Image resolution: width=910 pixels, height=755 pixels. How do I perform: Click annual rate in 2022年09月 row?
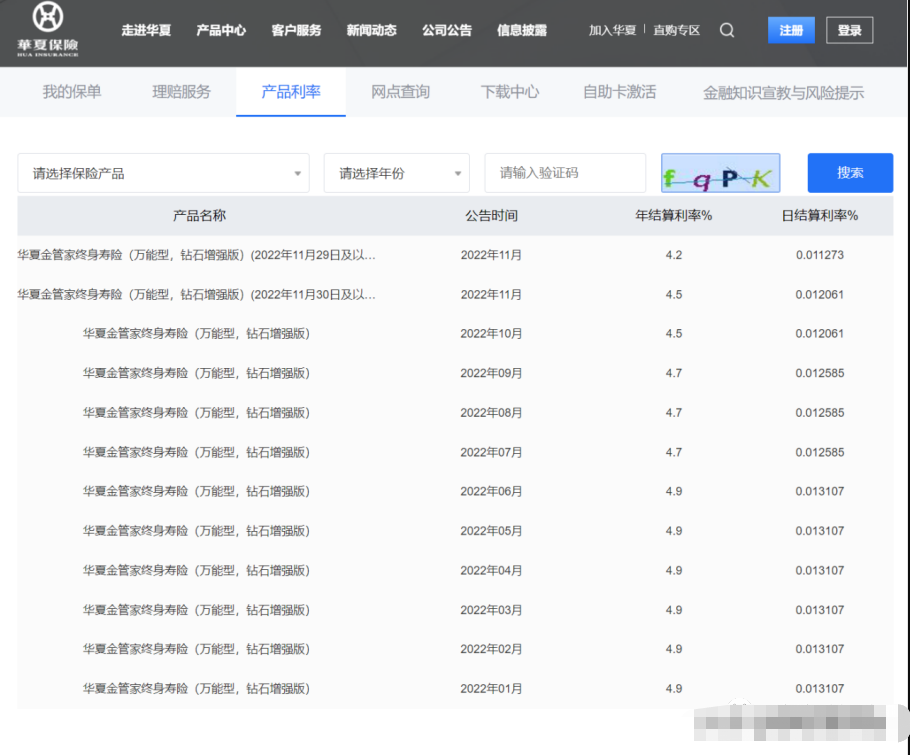point(674,373)
